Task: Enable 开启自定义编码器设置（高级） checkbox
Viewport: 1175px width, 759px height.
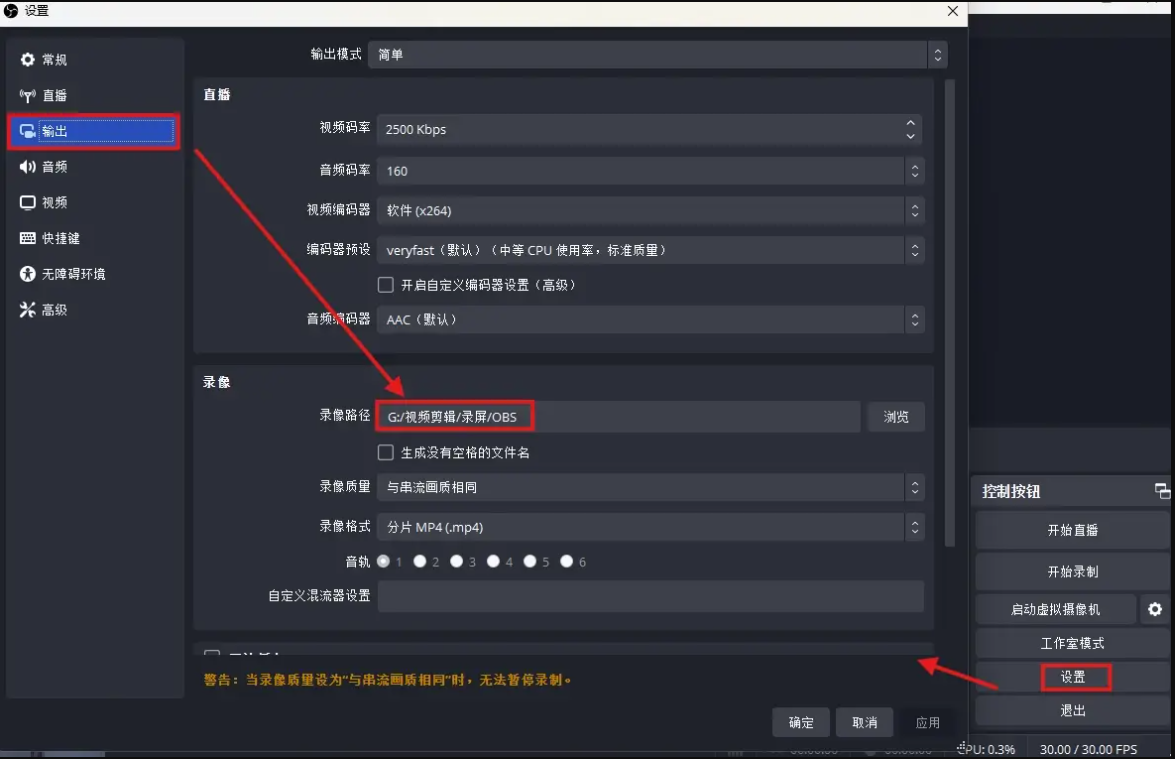Action: [385, 285]
